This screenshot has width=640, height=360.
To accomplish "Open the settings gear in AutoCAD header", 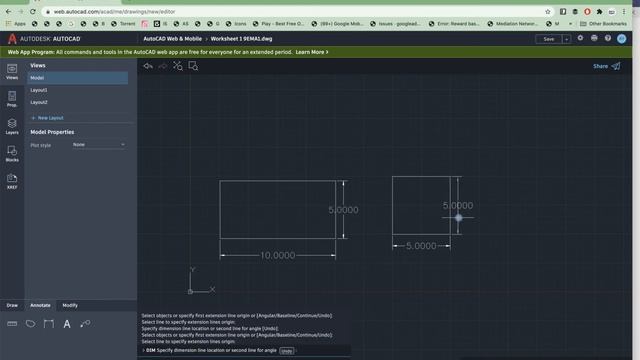I will click(580, 38).
